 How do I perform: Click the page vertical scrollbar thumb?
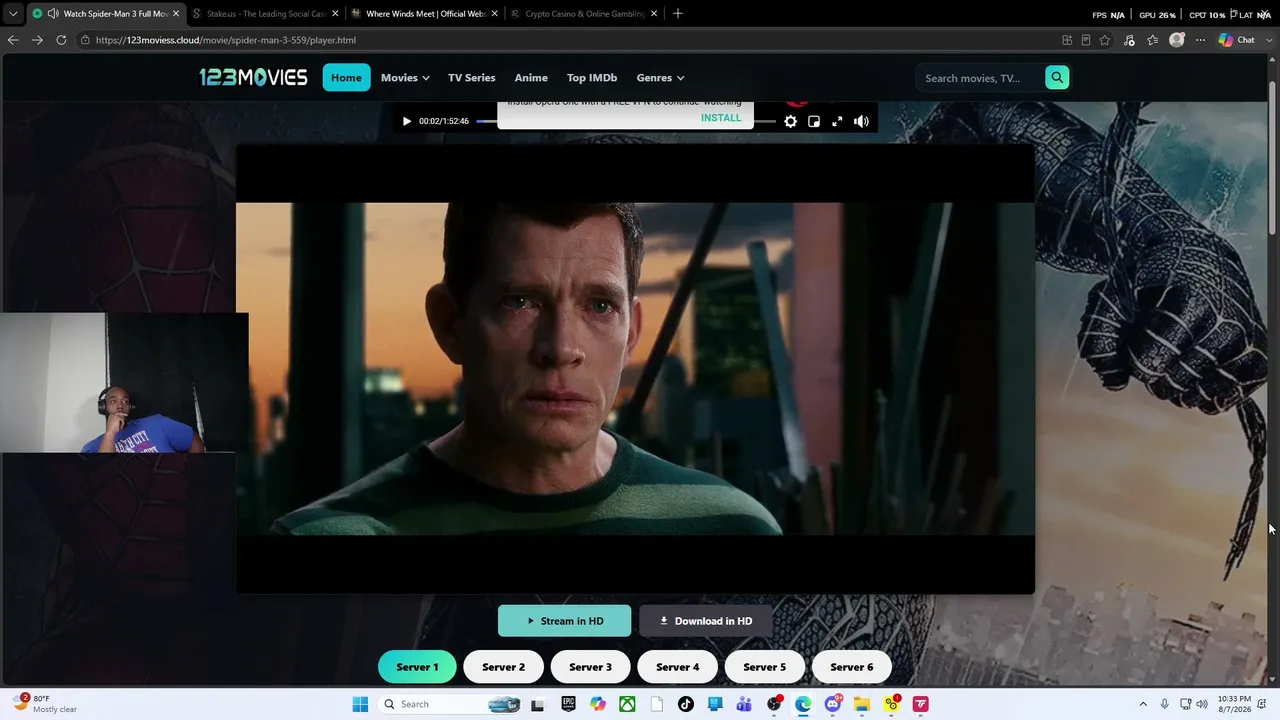(x=1273, y=158)
